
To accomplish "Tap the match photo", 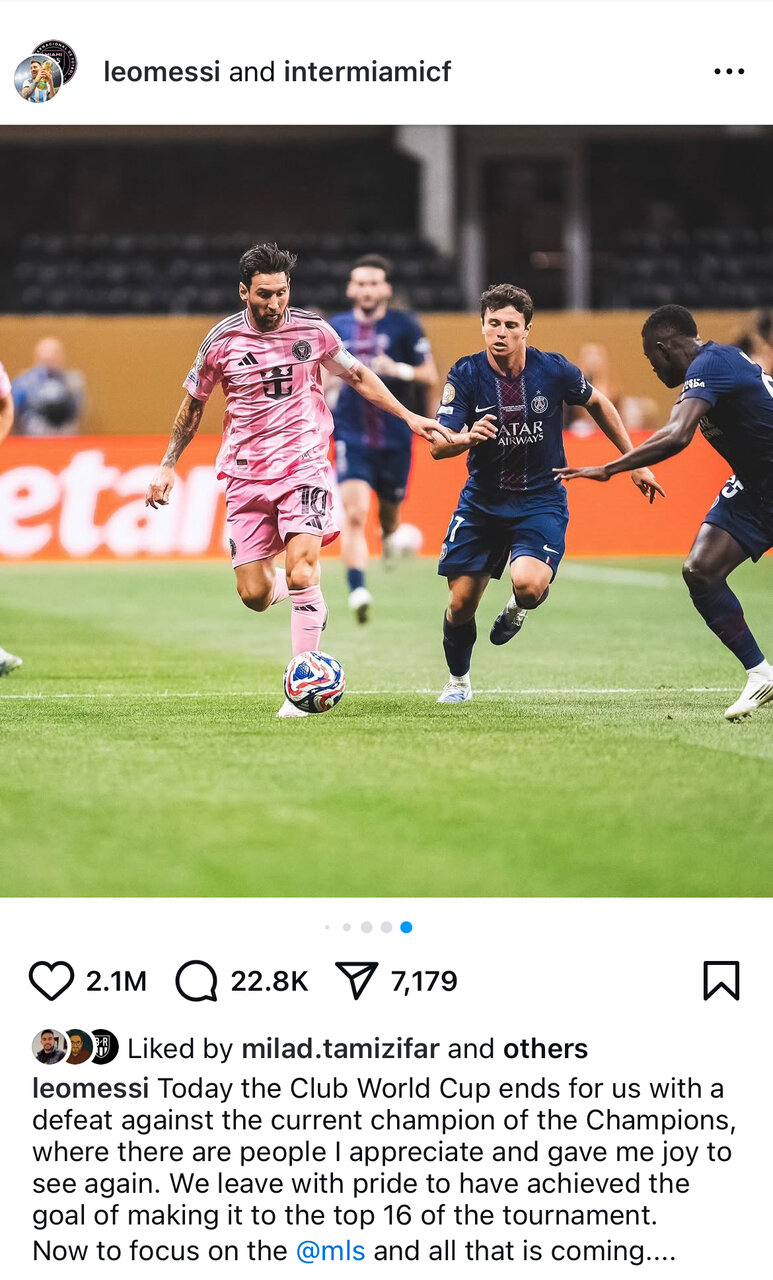I will pyautogui.click(x=386, y=511).
